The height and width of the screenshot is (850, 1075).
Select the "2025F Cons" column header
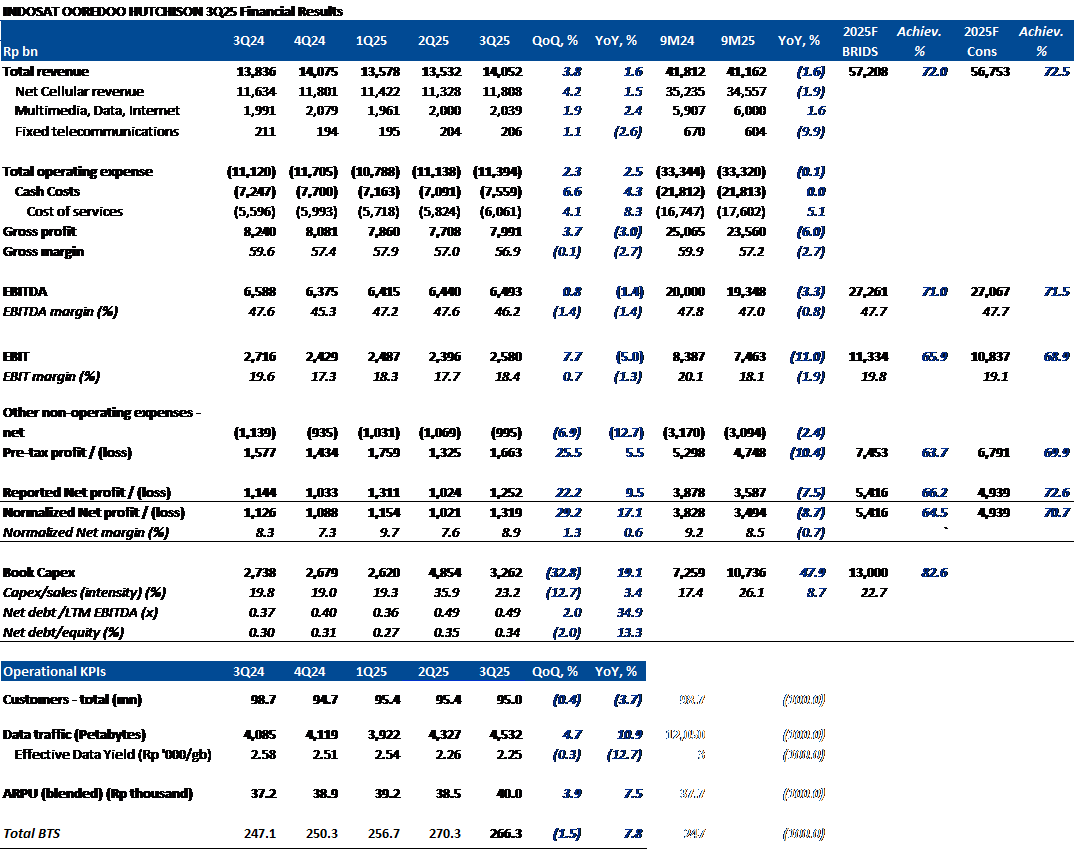tap(982, 41)
